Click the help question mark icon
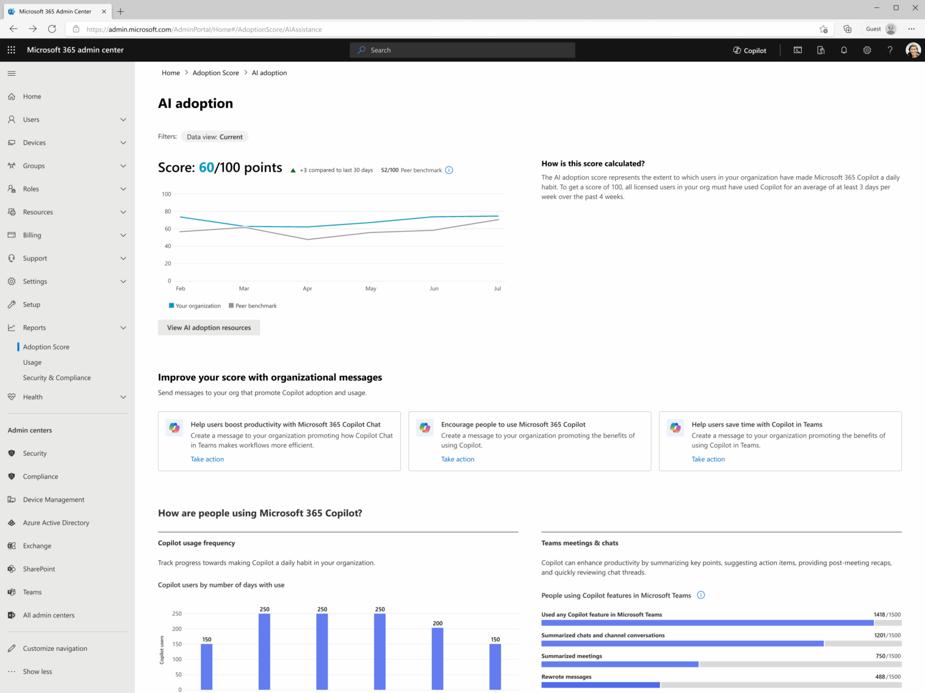925x693 pixels. click(x=890, y=50)
